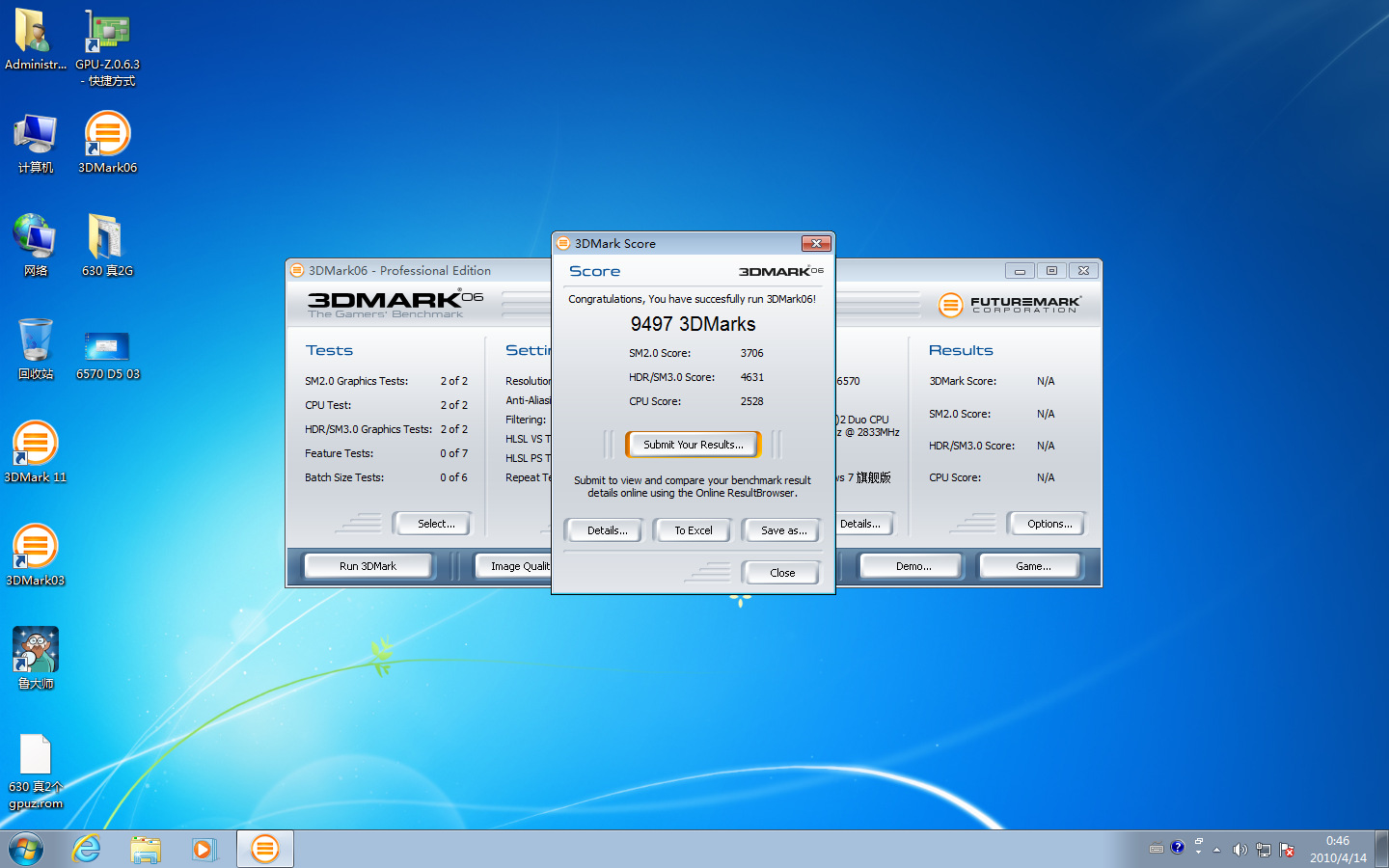The height and width of the screenshot is (868, 1389).
Task: Click the Select button under Tests
Action: point(435,524)
